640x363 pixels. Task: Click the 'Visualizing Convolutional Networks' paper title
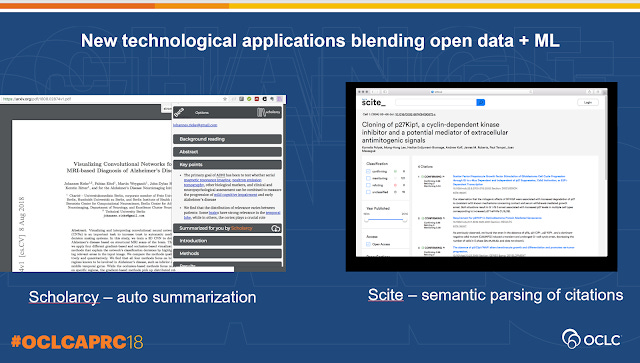(x=119, y=167)
